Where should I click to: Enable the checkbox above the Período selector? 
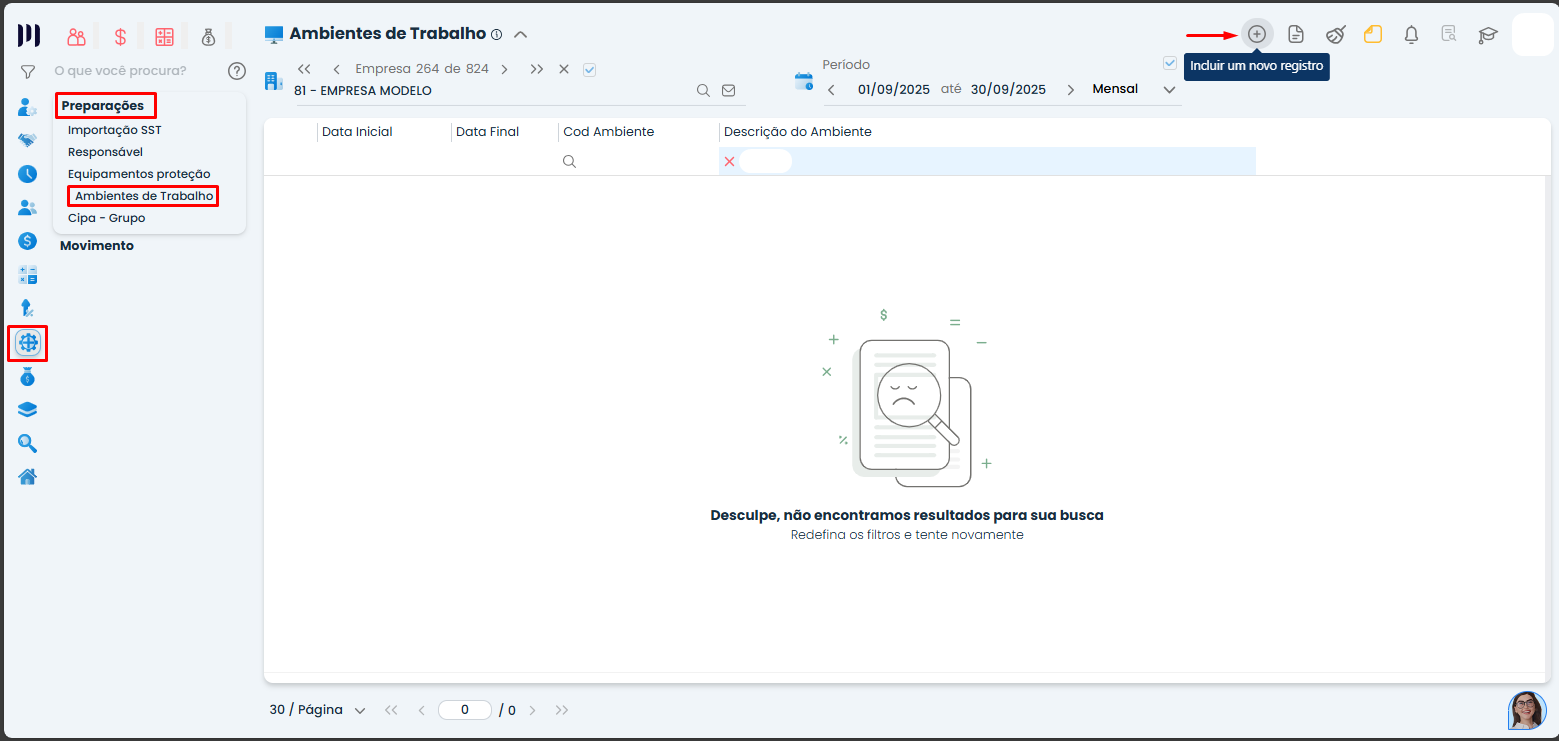1169,62
